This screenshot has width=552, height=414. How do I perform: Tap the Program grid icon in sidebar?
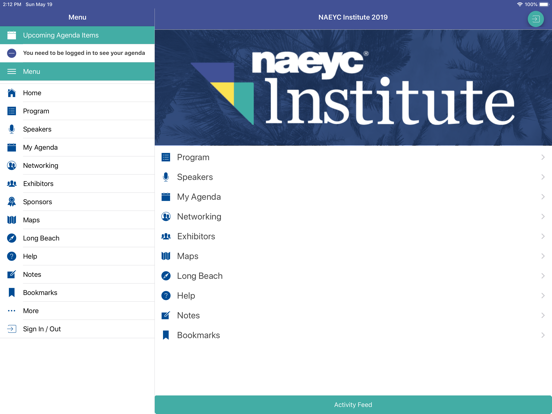[x=12, y=111]
